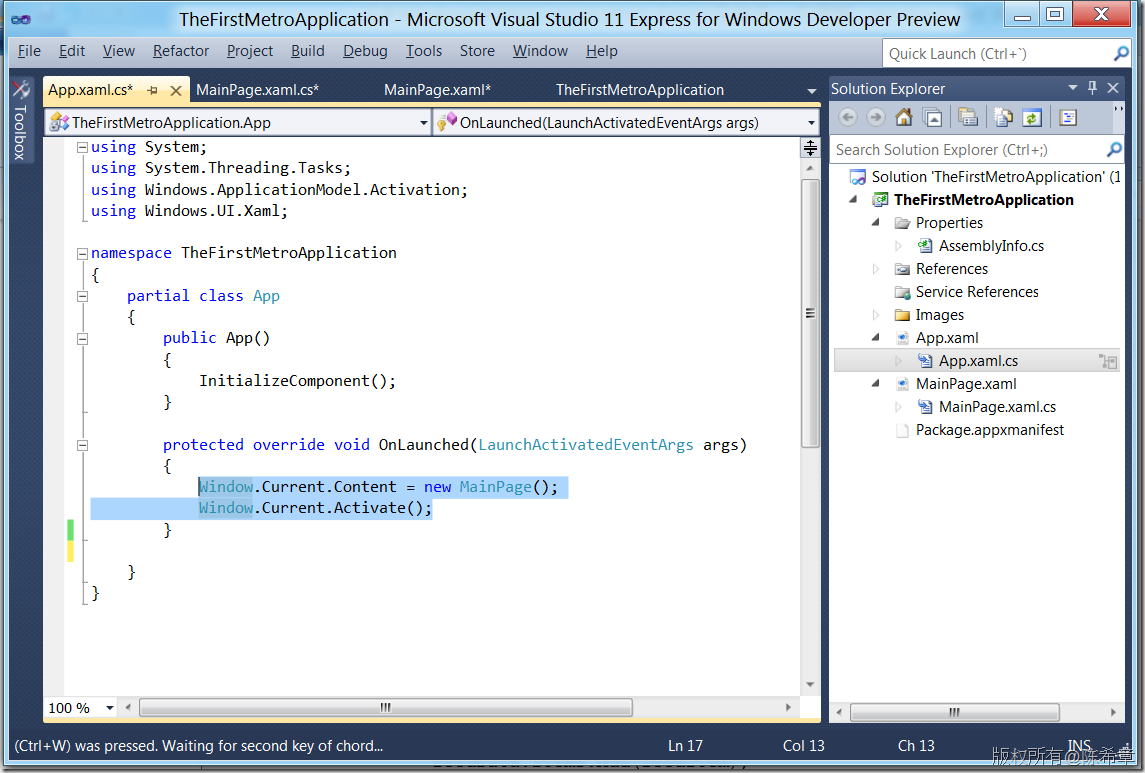This screenshot has width=1145, height=773.
Task: Click the Collapse All icon in Solution Explorer
Action: click(x=933, y=118)
